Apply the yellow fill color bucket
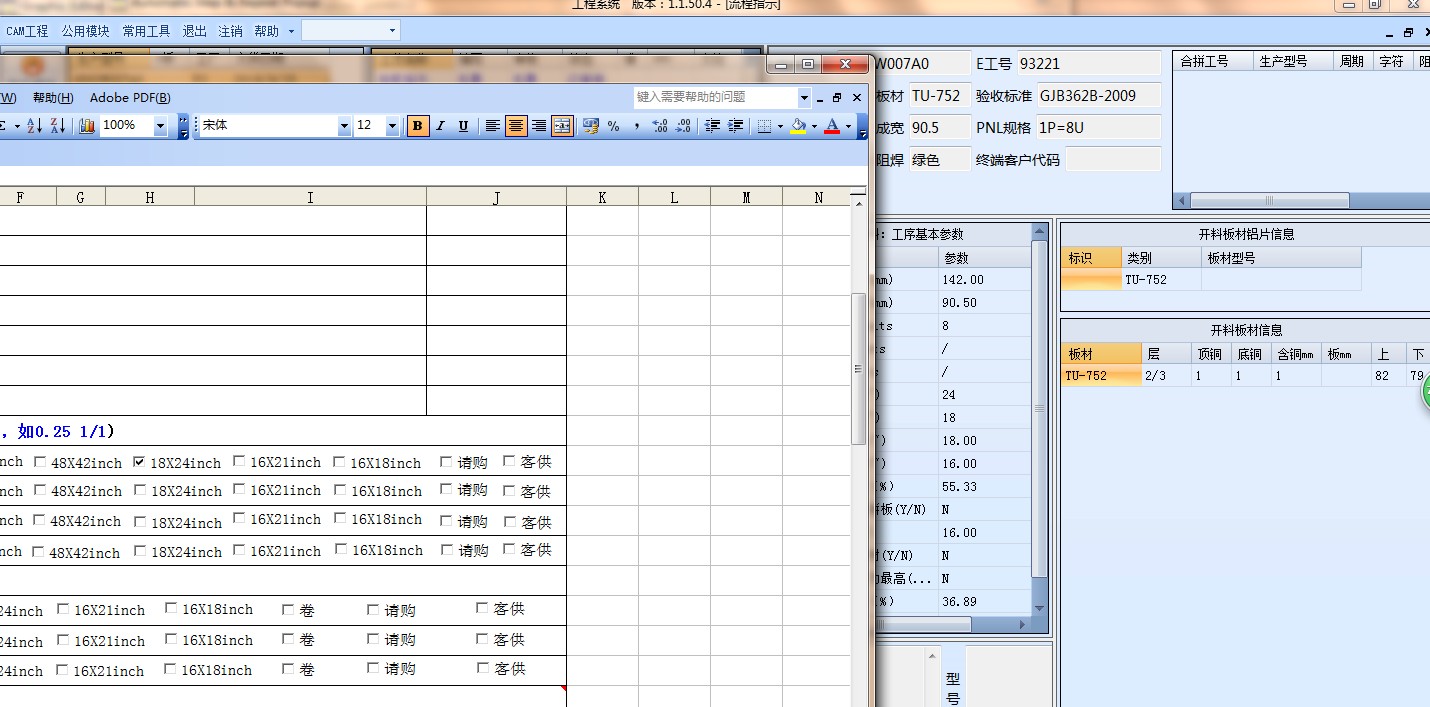Screen dimensions: 1430x707 (x=798, y=126)
